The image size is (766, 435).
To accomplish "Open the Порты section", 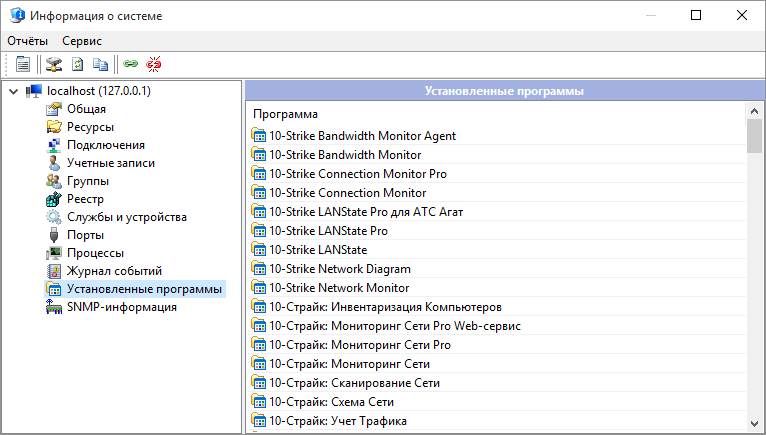I will (x=85, y=235).
